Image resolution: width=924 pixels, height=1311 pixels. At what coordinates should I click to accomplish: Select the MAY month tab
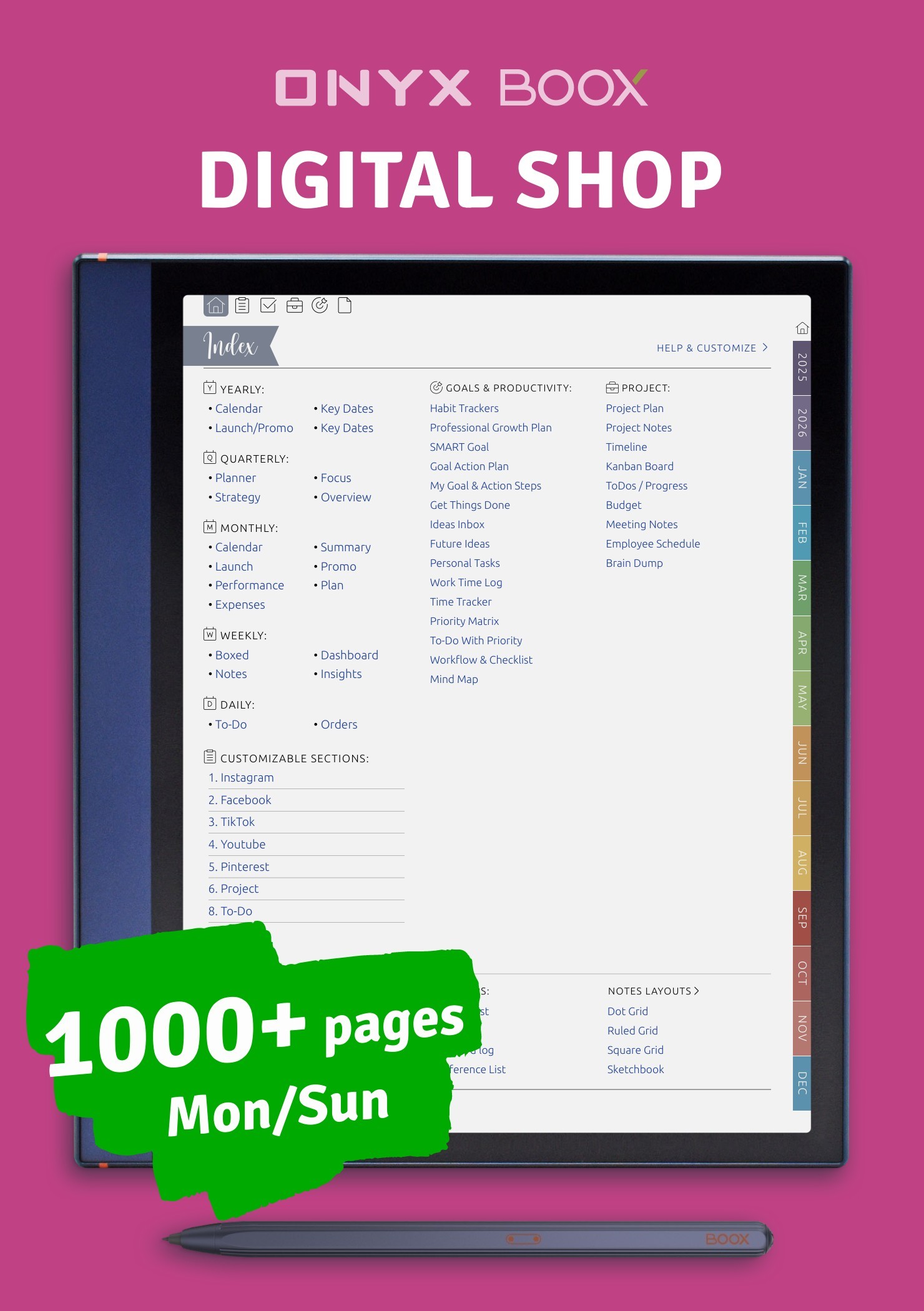(x=802, y=698)
